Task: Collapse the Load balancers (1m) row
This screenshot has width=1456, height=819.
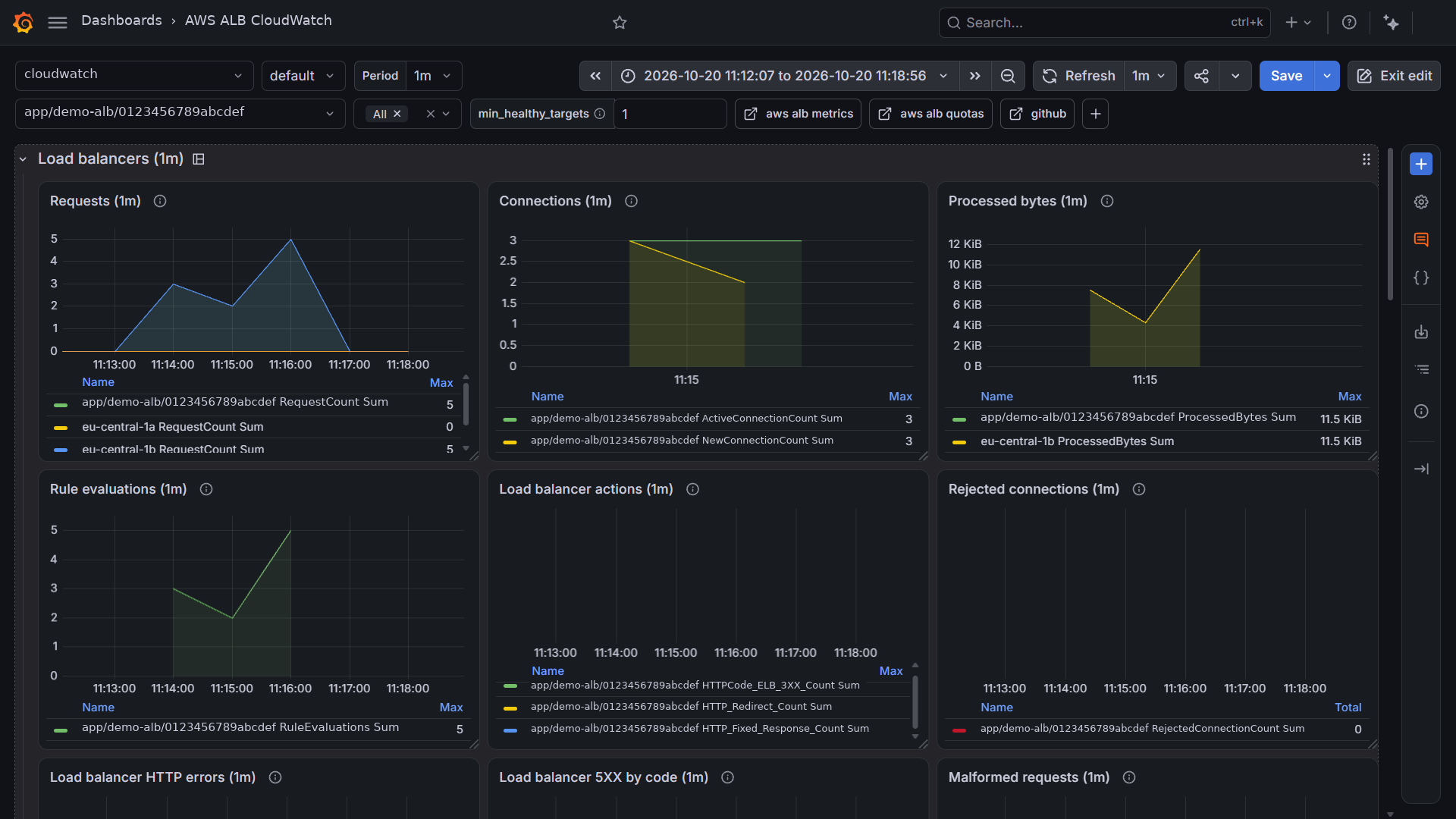Action: click(x=23, y=159)
